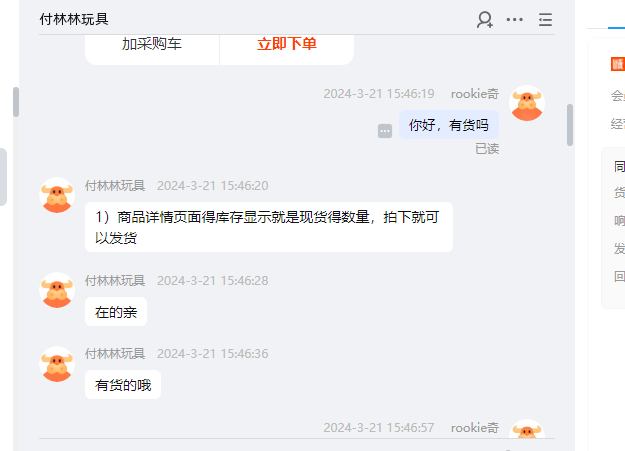Image resolution: width=625 pixels, height=451 pixels.
Task: Click the red 立即下单 button
Action: pyautogui.click(x=287, y=44)
